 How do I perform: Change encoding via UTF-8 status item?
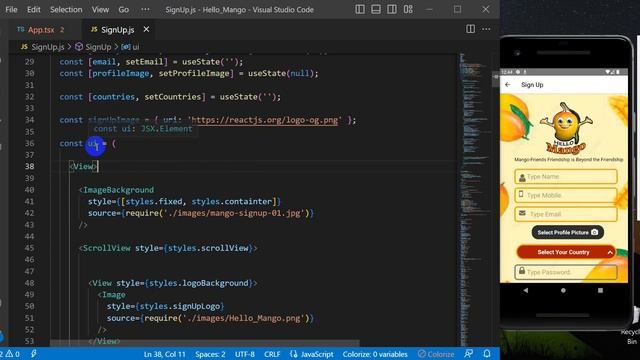coord(244,354)
